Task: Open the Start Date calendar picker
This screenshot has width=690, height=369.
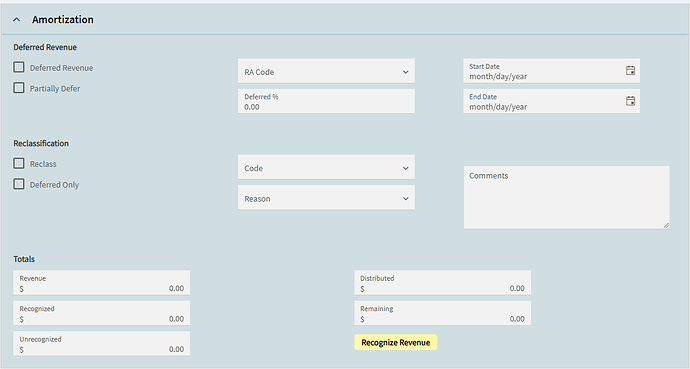Action: pyautogui.click(x=630, y=70)
